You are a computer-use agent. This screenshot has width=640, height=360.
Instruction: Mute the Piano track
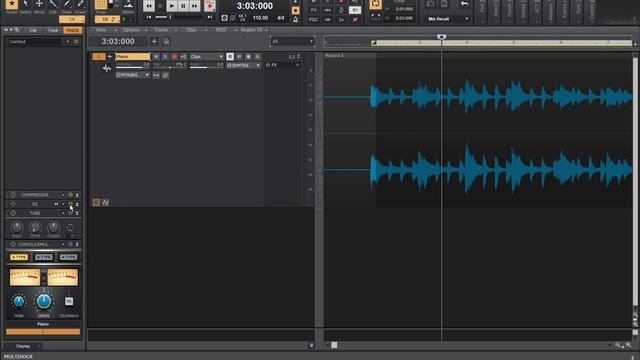tap(156, 57)
